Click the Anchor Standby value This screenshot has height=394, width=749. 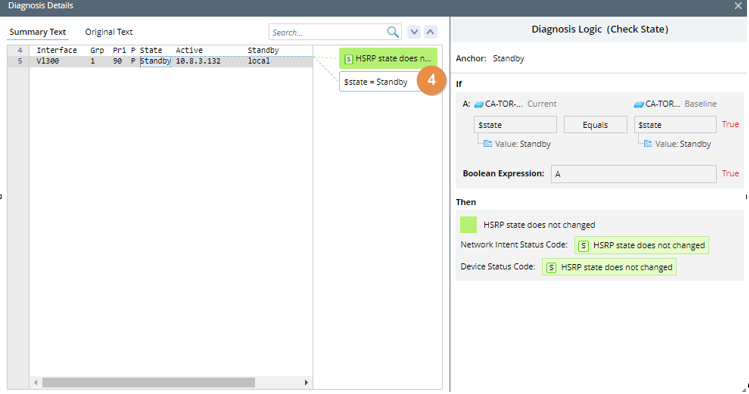pyautogui.click(x=508, y=58)
